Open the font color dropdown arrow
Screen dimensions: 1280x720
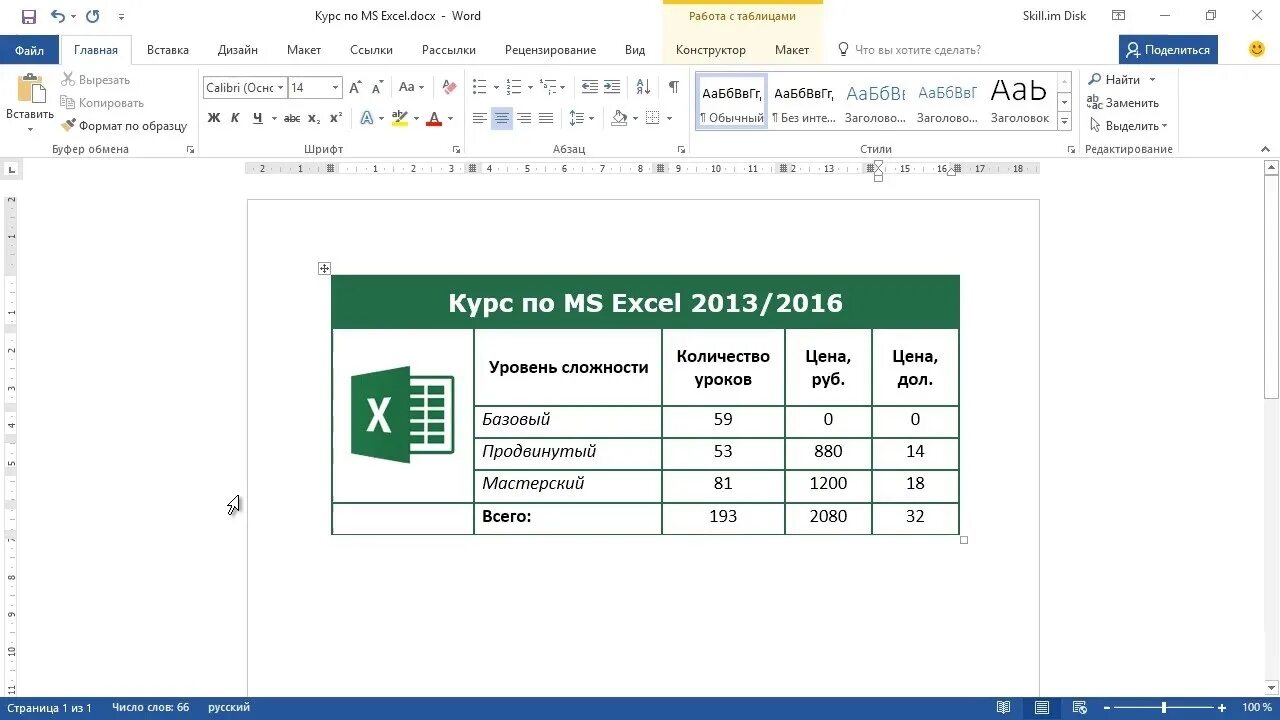pos(450,118)
